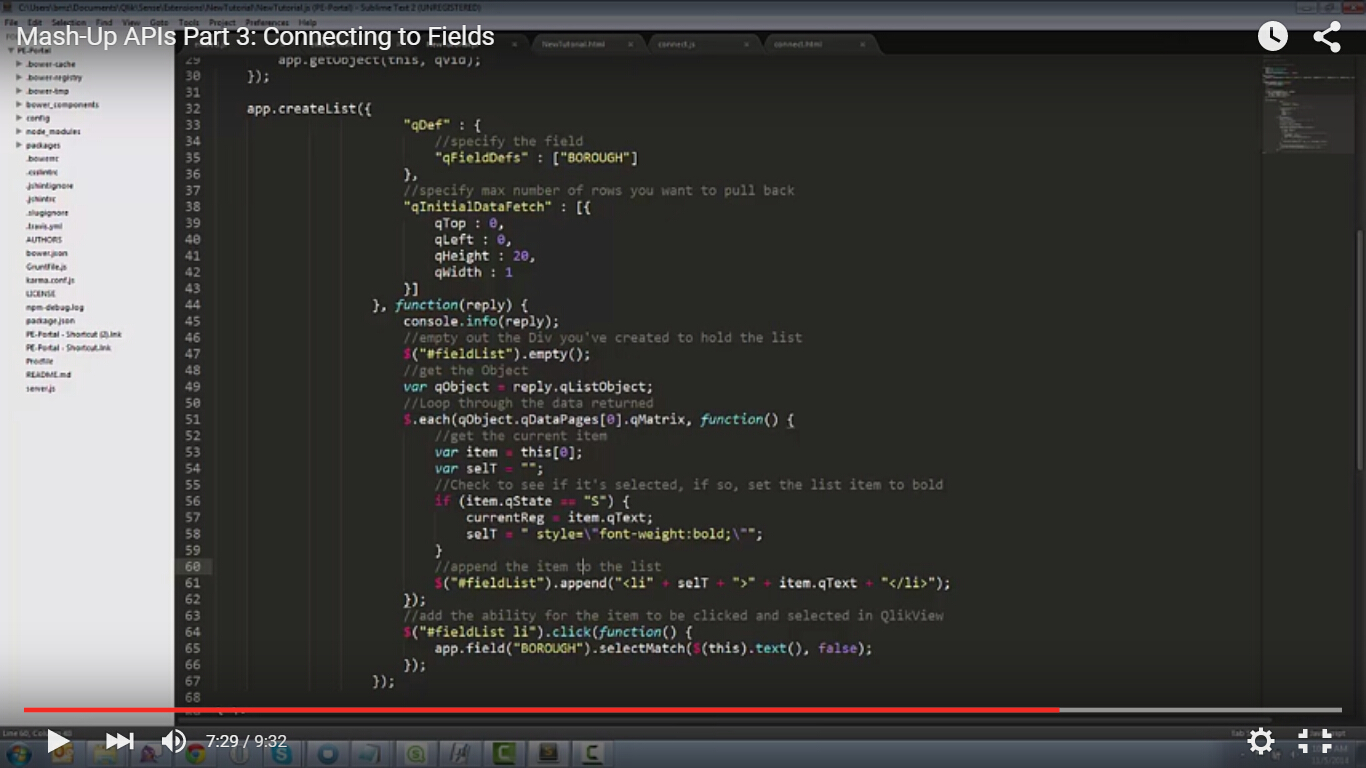Open Sublime Text Preferences menu
1366x768 pixels.
267,22
